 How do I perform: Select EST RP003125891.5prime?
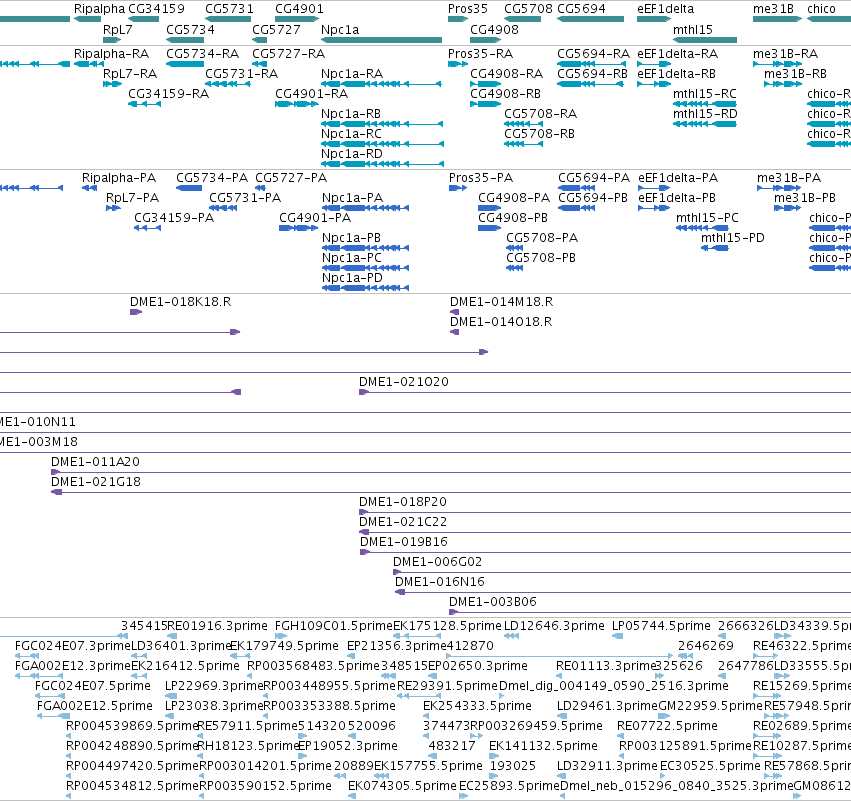685,746
